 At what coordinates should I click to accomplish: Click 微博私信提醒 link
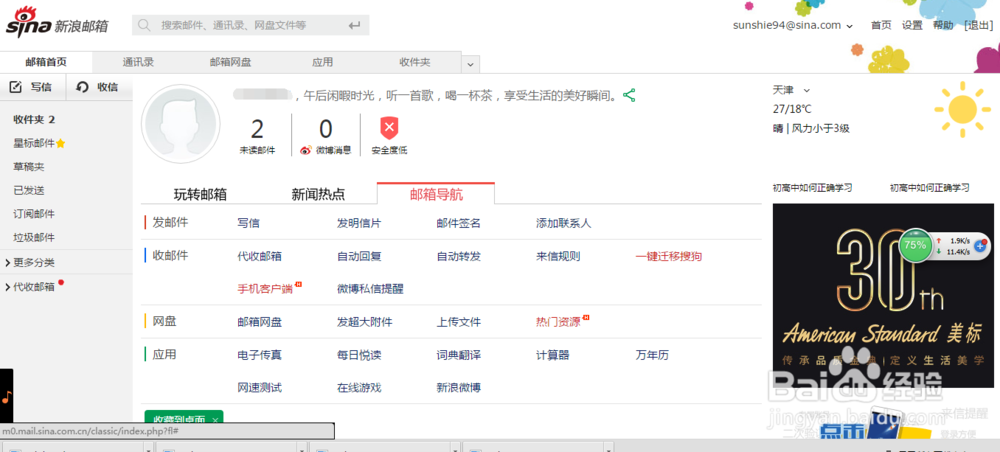pyautogui.click(x=370, y=289)
